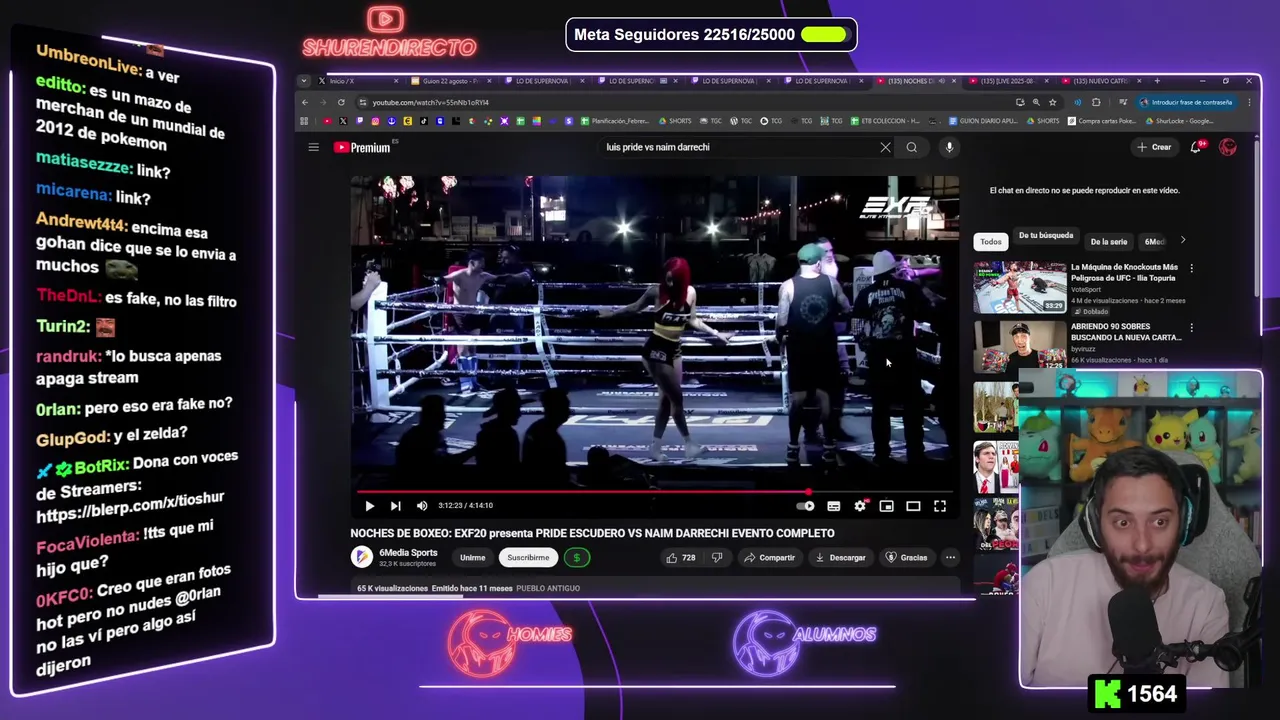Click the Descargar button

(840, 558)
